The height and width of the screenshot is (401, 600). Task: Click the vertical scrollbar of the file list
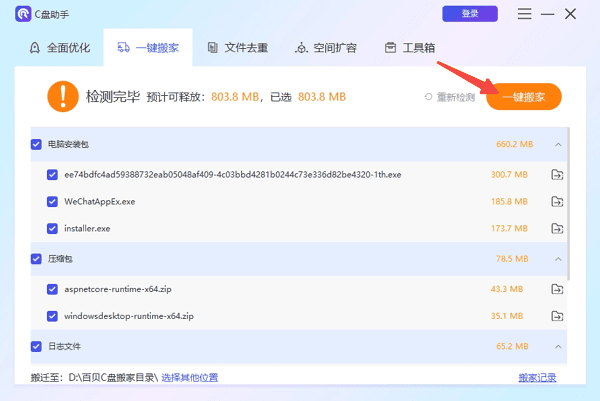click(x=571, y=200)
